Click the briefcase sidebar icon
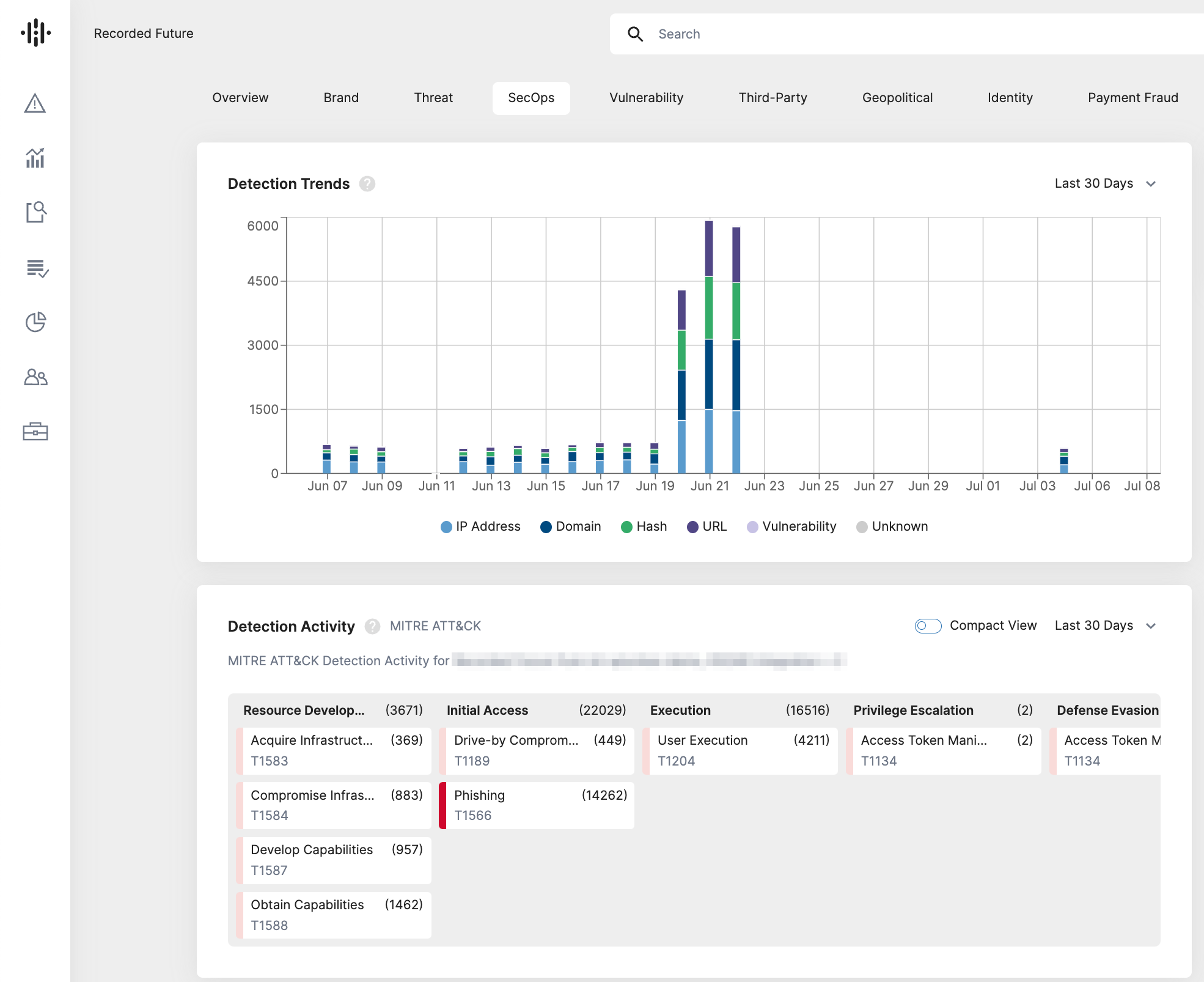 pyautogui.click(x=35, y=431)
